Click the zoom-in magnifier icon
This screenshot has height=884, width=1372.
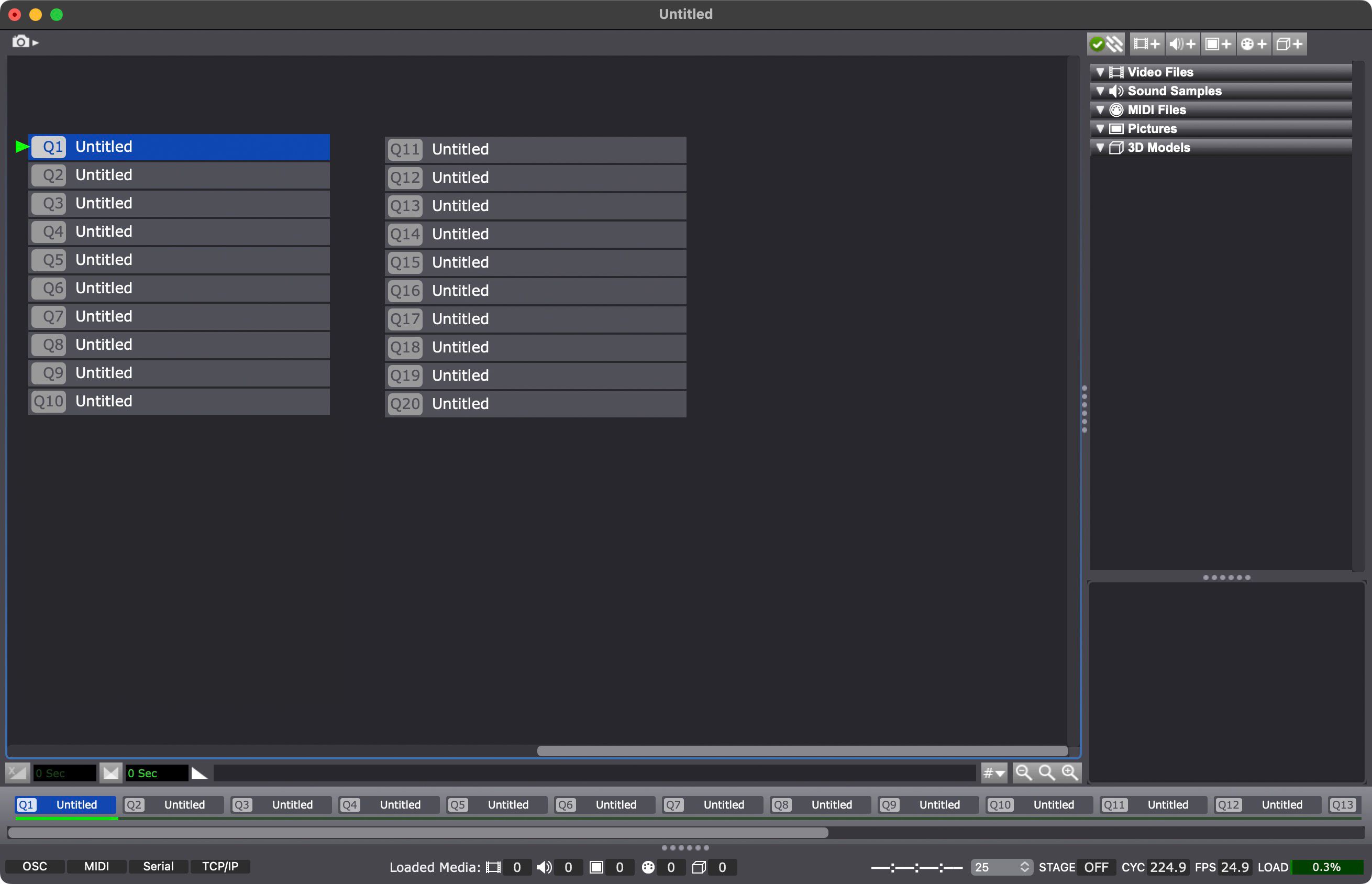[x=1070, y=772]
